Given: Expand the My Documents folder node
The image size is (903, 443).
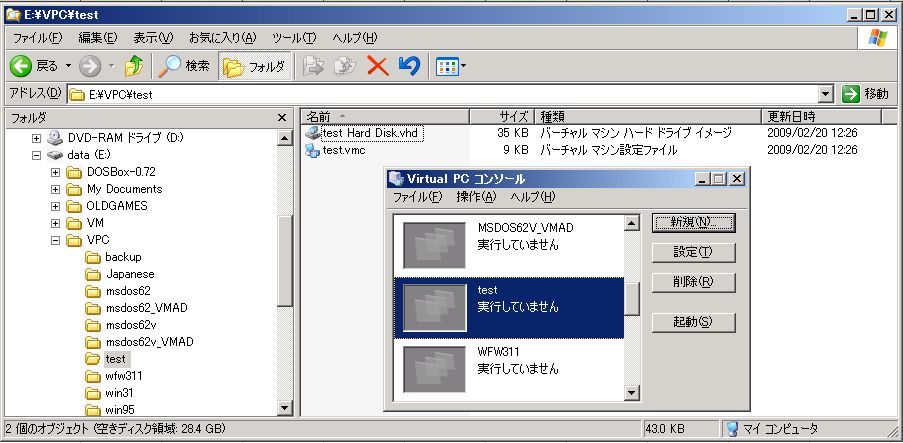Looking at the screenshot, I should point(55,189).
